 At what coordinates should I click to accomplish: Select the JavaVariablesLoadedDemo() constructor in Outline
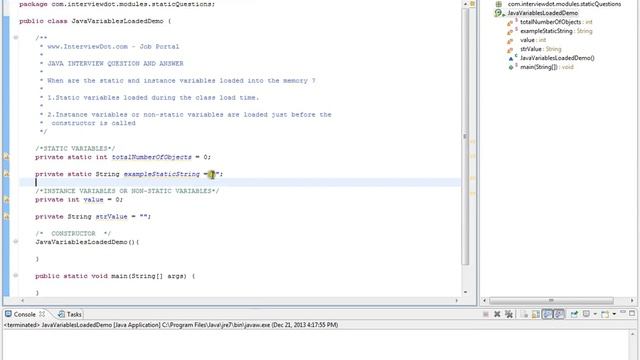(x=557, y=58)
